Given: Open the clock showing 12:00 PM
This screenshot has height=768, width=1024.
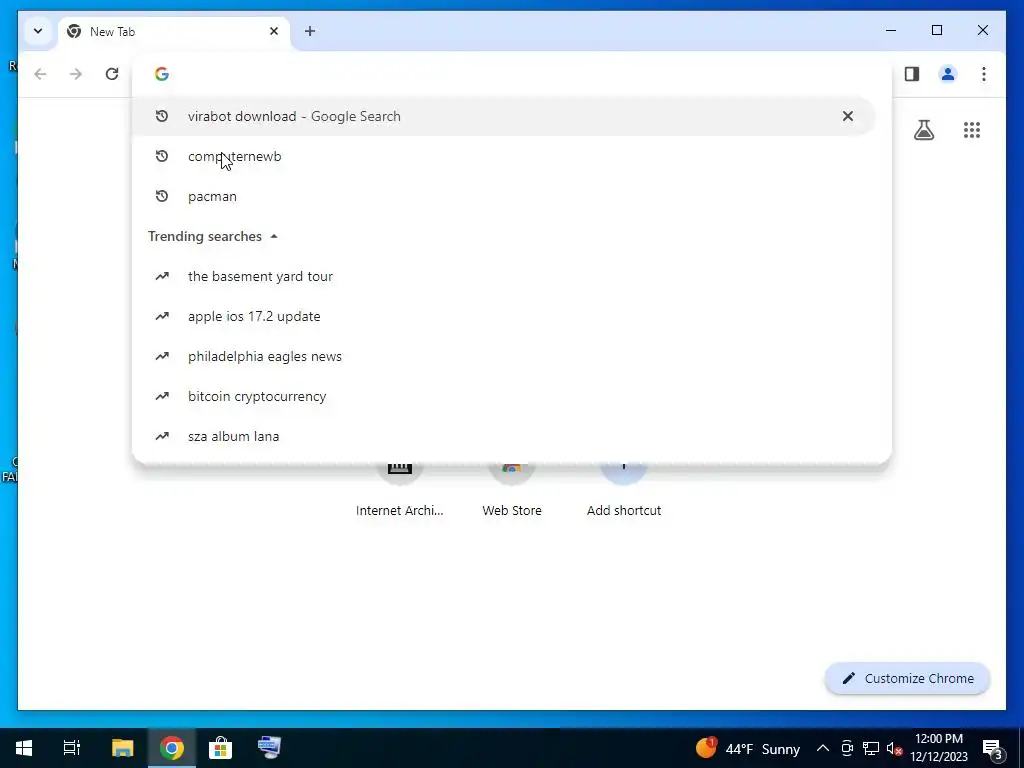Looking at the screenshot, I should click(939, 748).
